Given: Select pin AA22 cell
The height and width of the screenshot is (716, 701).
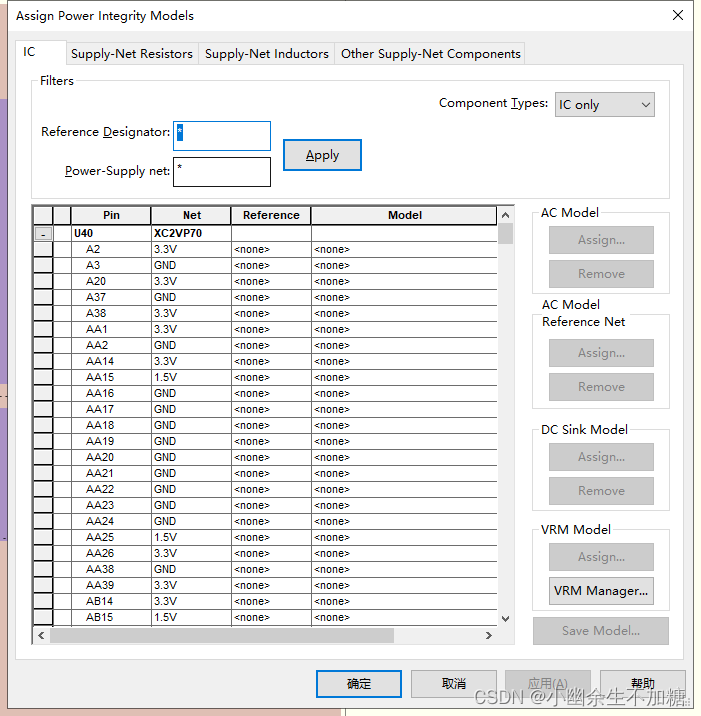Looking at the screenshot, I should click(111, 489).
